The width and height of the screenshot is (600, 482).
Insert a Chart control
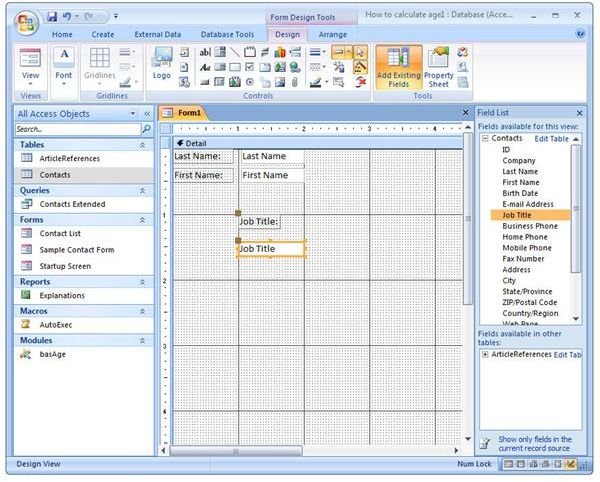tap(280, 52)
